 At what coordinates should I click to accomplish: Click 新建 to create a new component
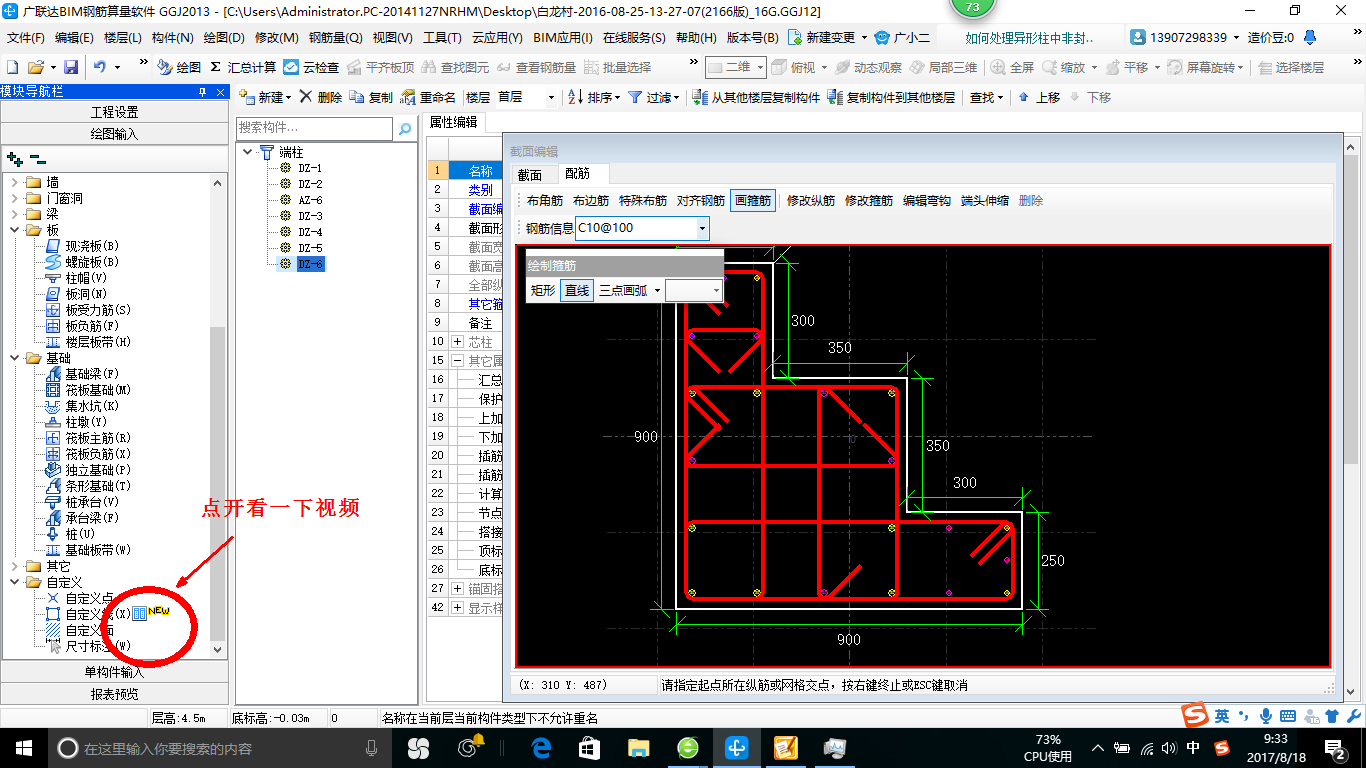coord(265,97)
